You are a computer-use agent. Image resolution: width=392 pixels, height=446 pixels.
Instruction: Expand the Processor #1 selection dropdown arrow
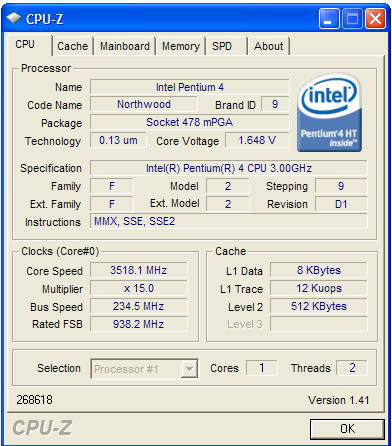(189, 369)
